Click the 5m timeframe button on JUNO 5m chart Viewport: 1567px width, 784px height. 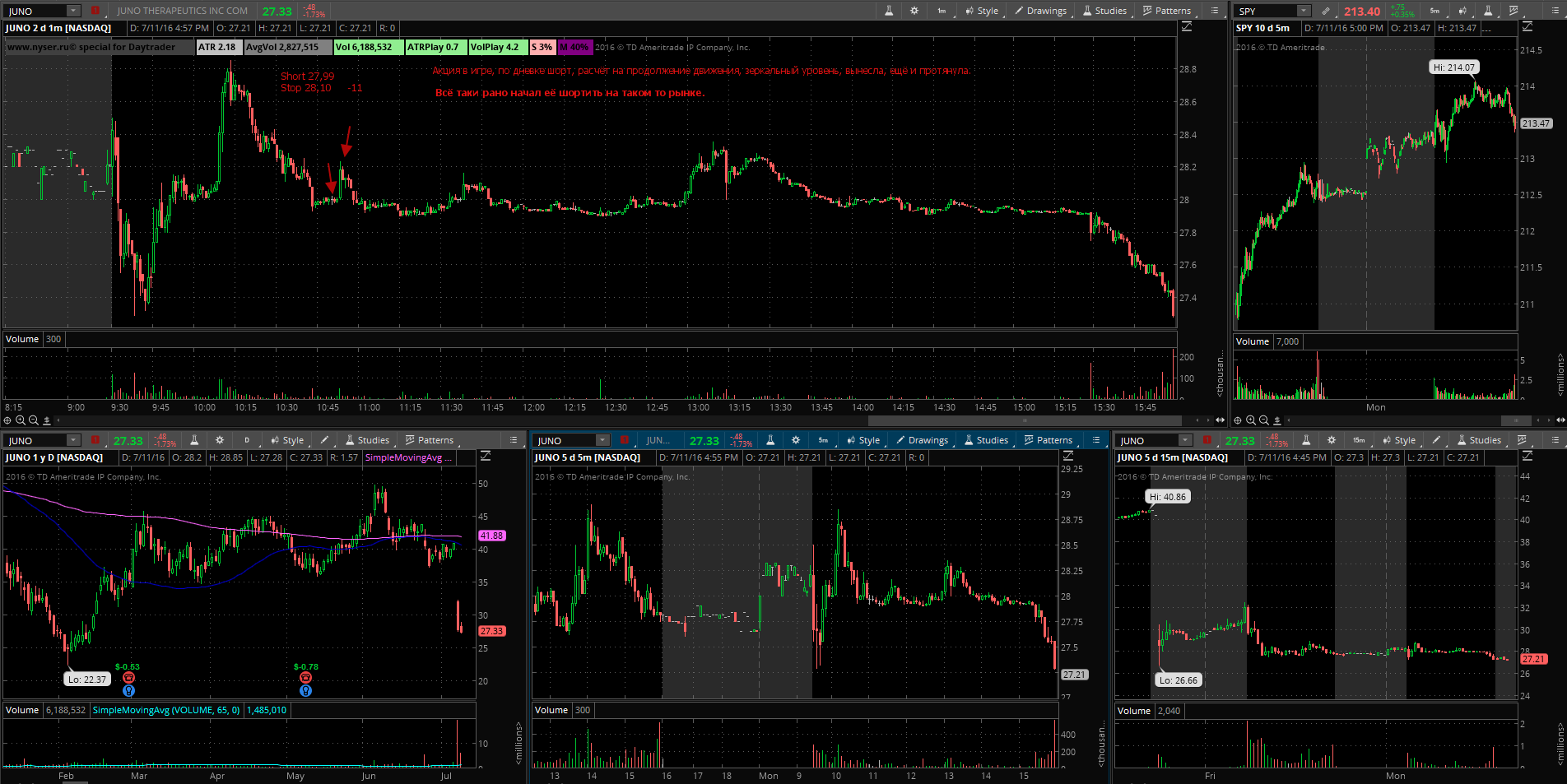pyautogui.click(x=823, y=440)
